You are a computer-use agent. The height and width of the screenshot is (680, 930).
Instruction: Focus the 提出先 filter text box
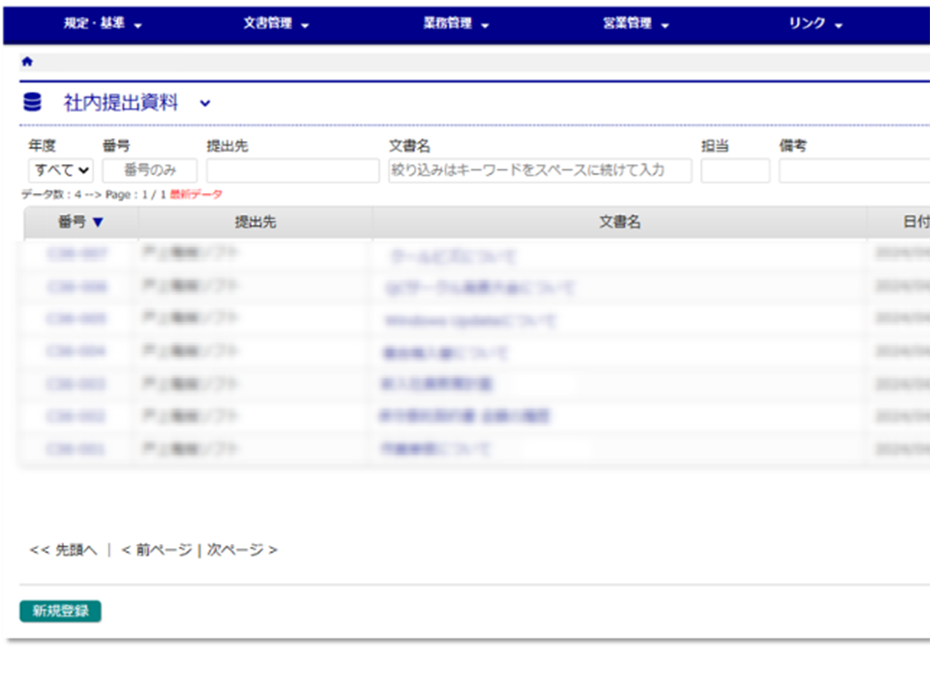[x=292, y=171]
